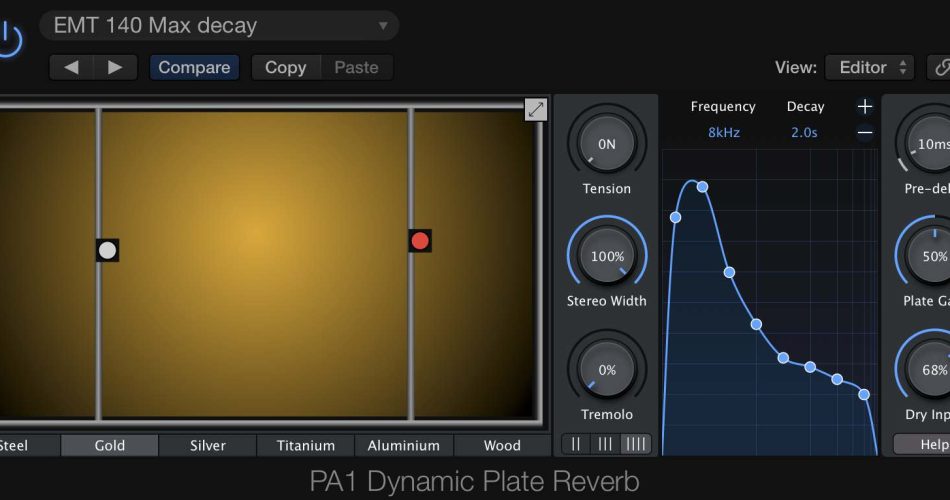Toggle the Compare button
Viewport: 950px width, 500px height.
[x=194, y=67]
